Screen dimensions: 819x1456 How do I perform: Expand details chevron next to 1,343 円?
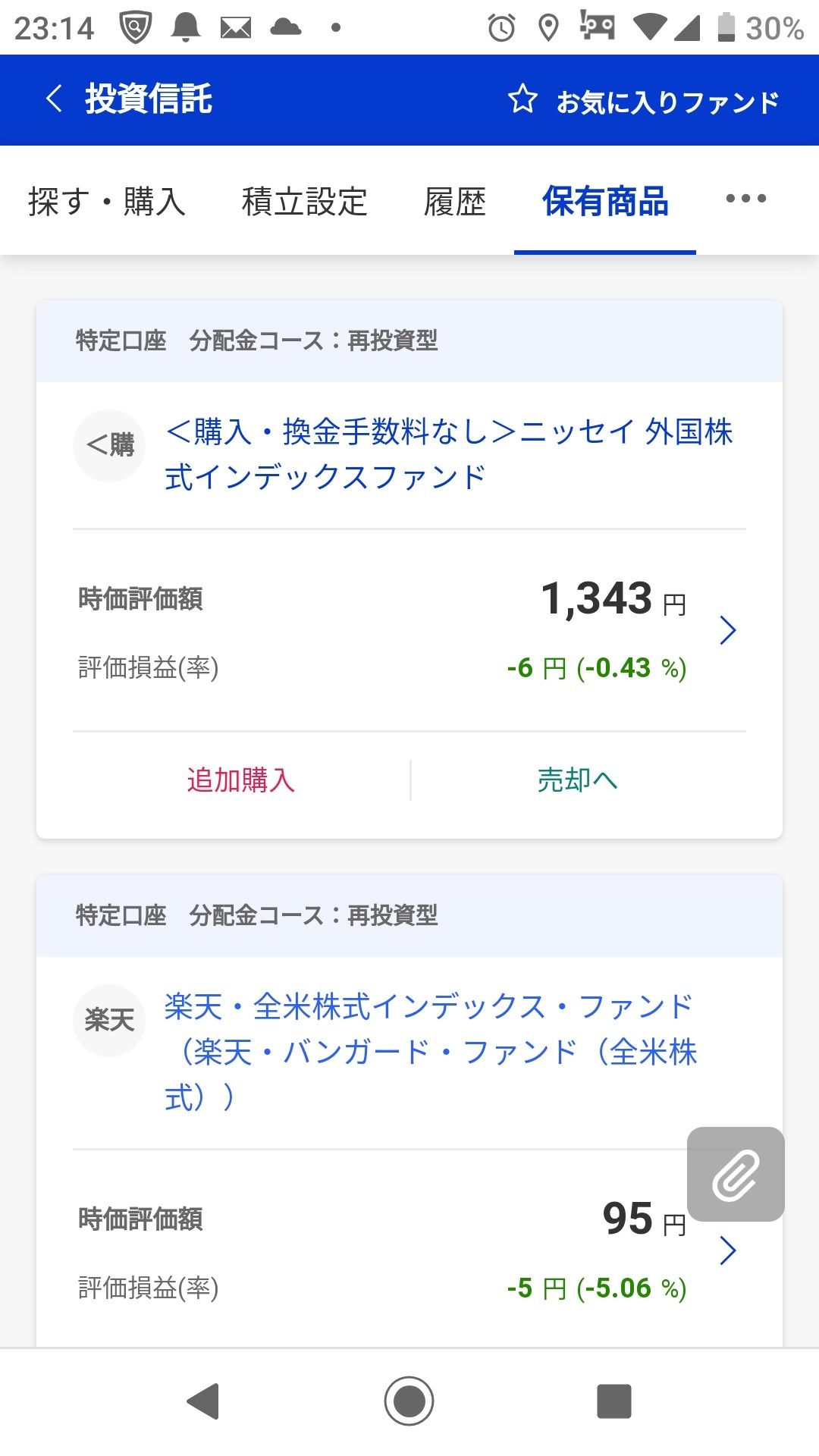pyautogui.click(x=727, y=630)
